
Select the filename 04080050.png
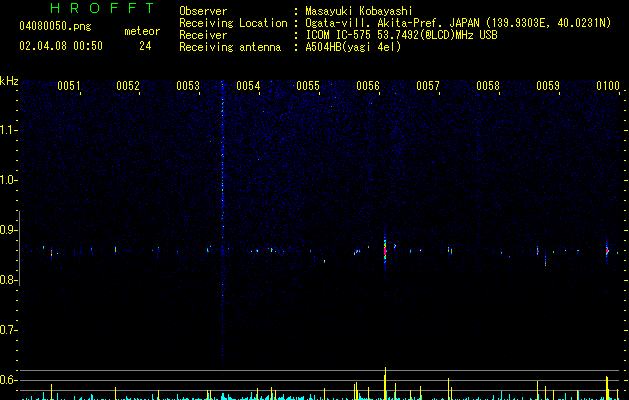point(55,26)
